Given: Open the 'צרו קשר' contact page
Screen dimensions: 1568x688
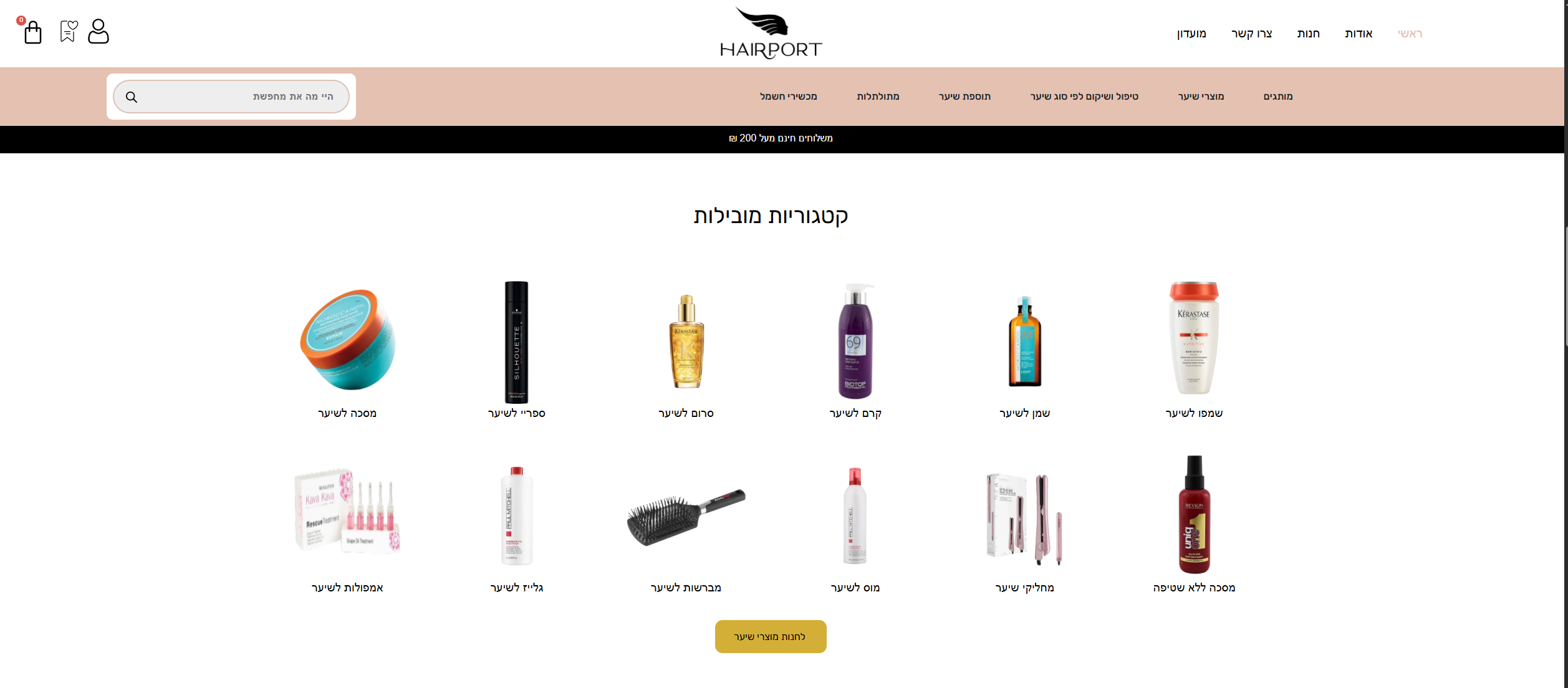Looking at the screenshot, I should pos(1251,34).
